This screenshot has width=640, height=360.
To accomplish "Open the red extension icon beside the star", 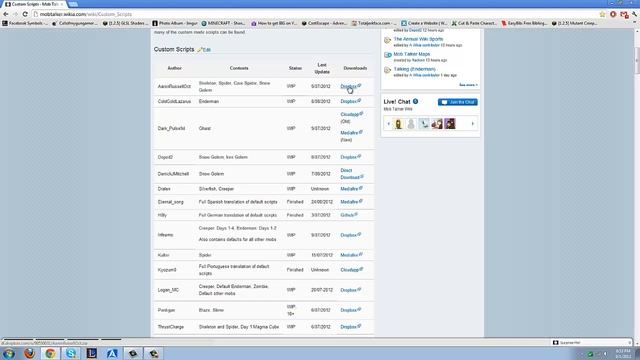I will pos(613,14).
